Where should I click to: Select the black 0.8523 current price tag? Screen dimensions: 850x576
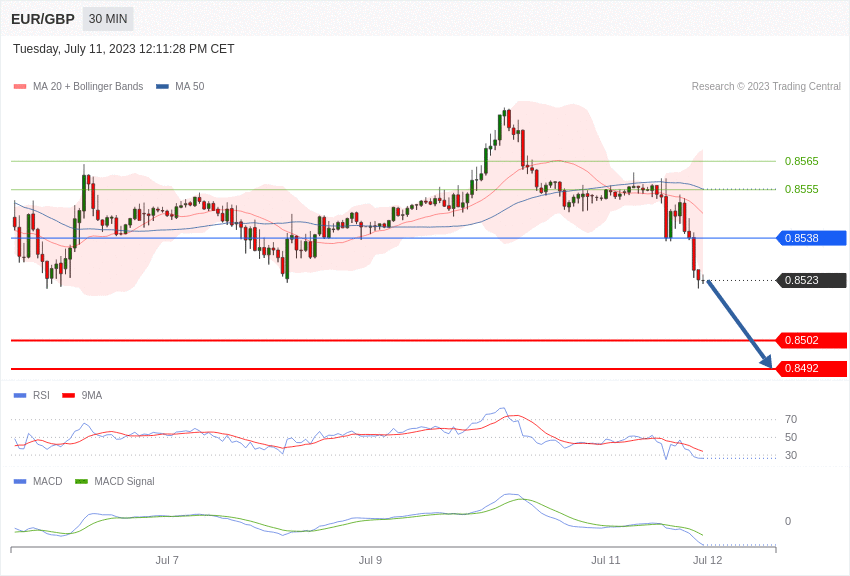coord(812,280)
